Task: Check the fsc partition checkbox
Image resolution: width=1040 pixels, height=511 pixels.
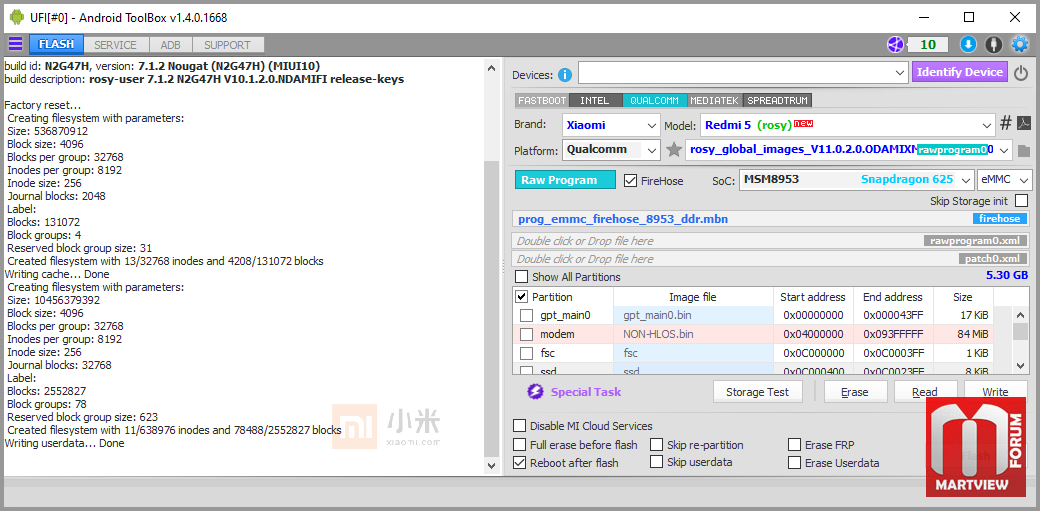Action: [x=526, y=353]
